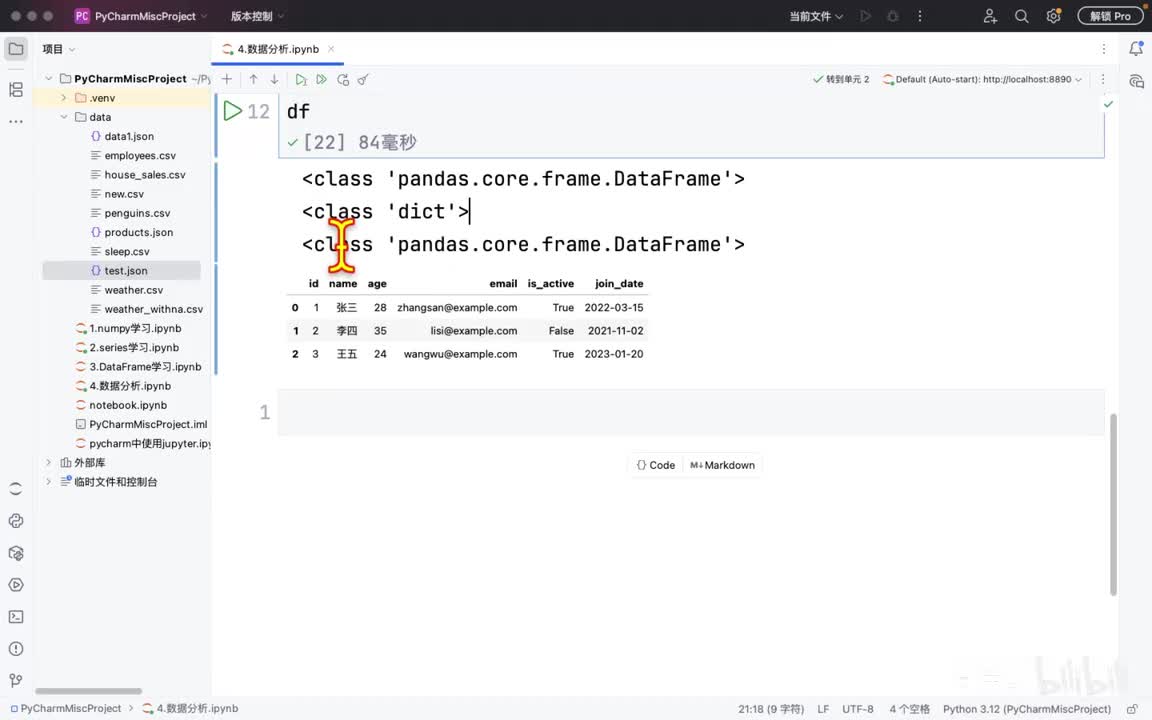
Task: Click the 解锁 Pro button
Action: click(x=1110, y=16)
